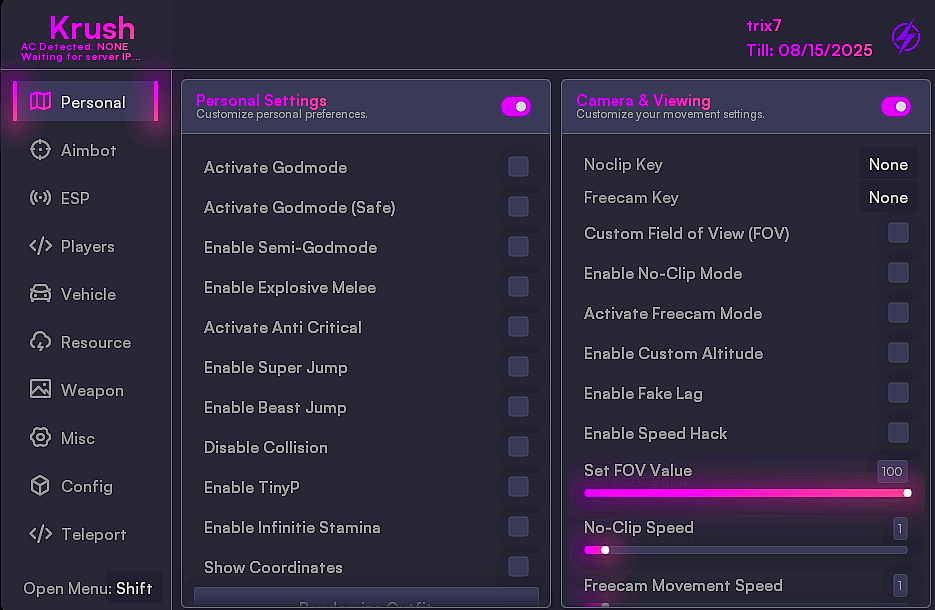Click the Waiting for server IP... status text
The width and height of the screenshot is (935, 610).
[81, 57]
